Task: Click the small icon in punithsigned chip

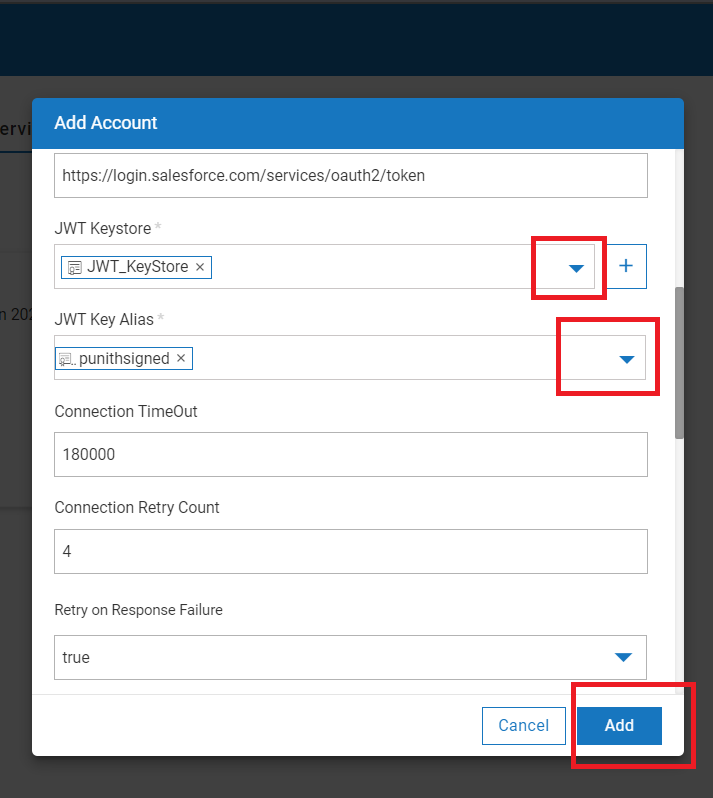Action: click(x=67, y=358)
